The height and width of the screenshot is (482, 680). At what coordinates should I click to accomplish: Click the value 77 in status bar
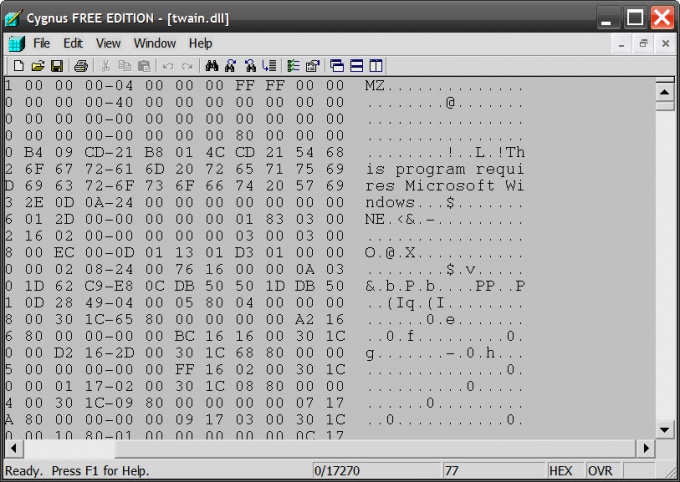click(451, 471)
